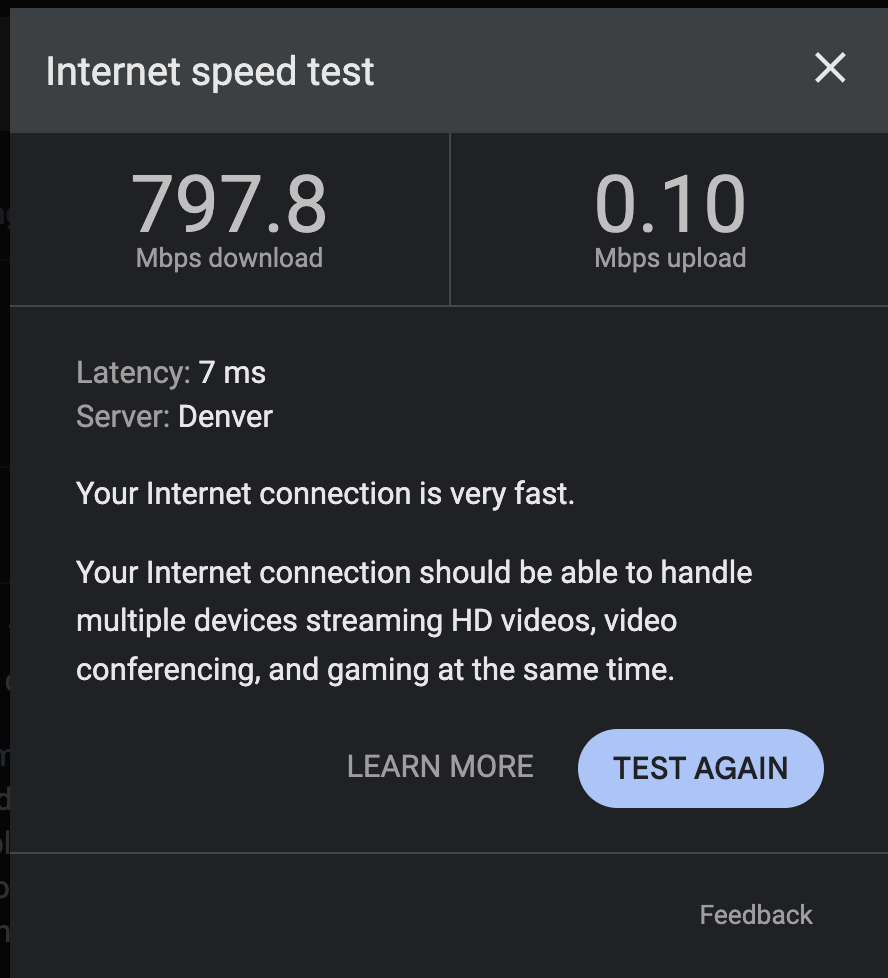The width and height of the screenshot is (888, 978).
Task: Click the "Server:" label
Action: [x=123, y=416]
